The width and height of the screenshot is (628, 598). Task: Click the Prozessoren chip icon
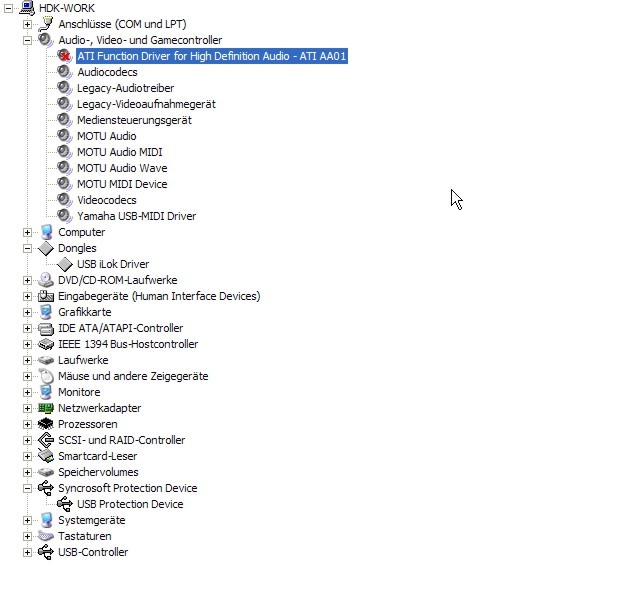click(46, 424)
